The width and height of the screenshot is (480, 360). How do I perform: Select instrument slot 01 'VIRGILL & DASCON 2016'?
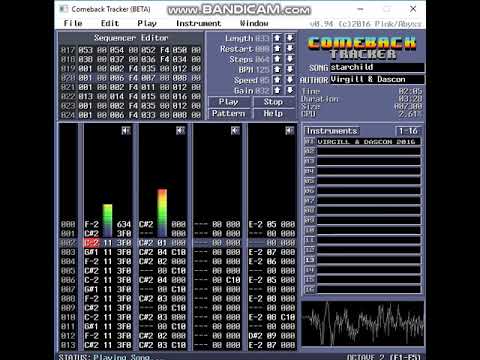point(368,142)
